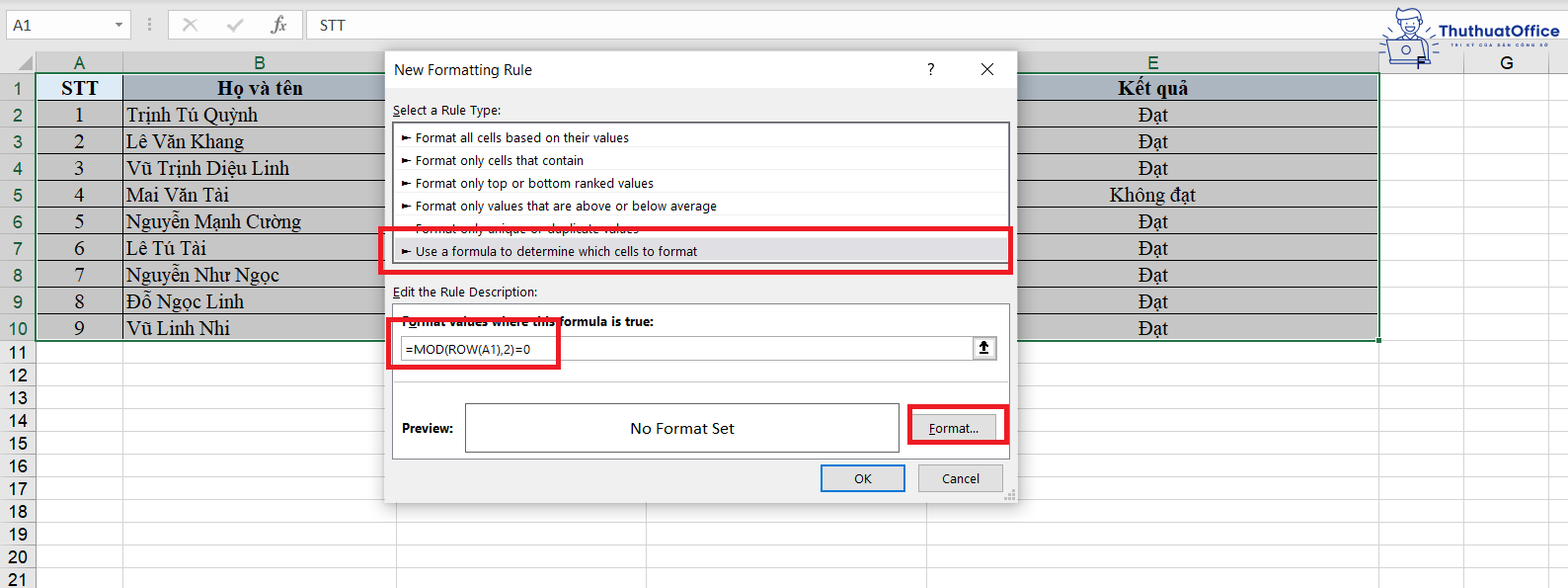Click the dialog Help question mark
Image resolution: width=1568 pixels, height=588 pixels.
(x=930, y=69)
